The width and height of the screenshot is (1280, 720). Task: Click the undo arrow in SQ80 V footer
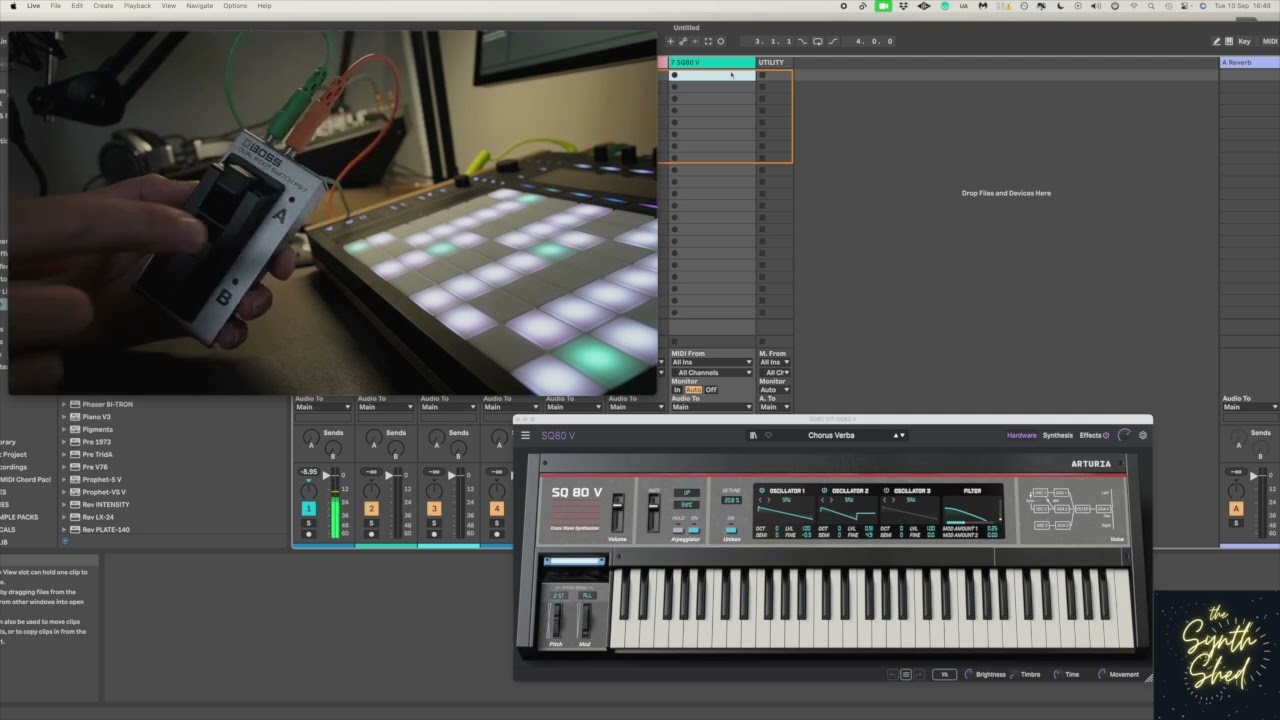click(x=893, y=674)
